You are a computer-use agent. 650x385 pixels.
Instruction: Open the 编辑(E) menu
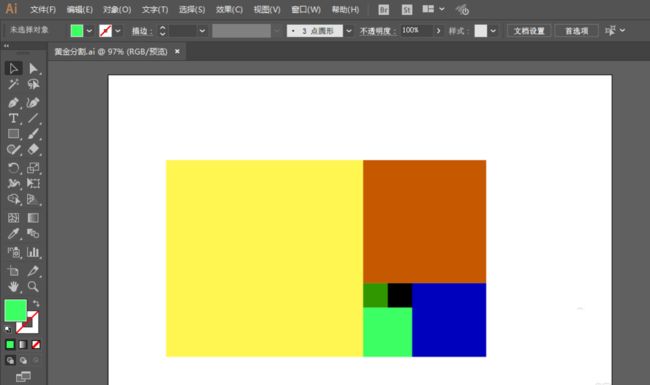pos(80,10)
